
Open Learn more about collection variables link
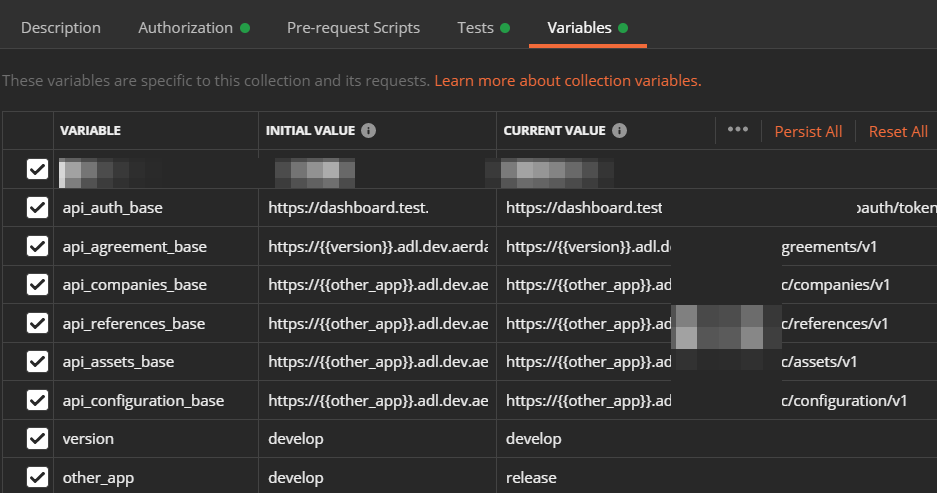click(x=567, y=80)
